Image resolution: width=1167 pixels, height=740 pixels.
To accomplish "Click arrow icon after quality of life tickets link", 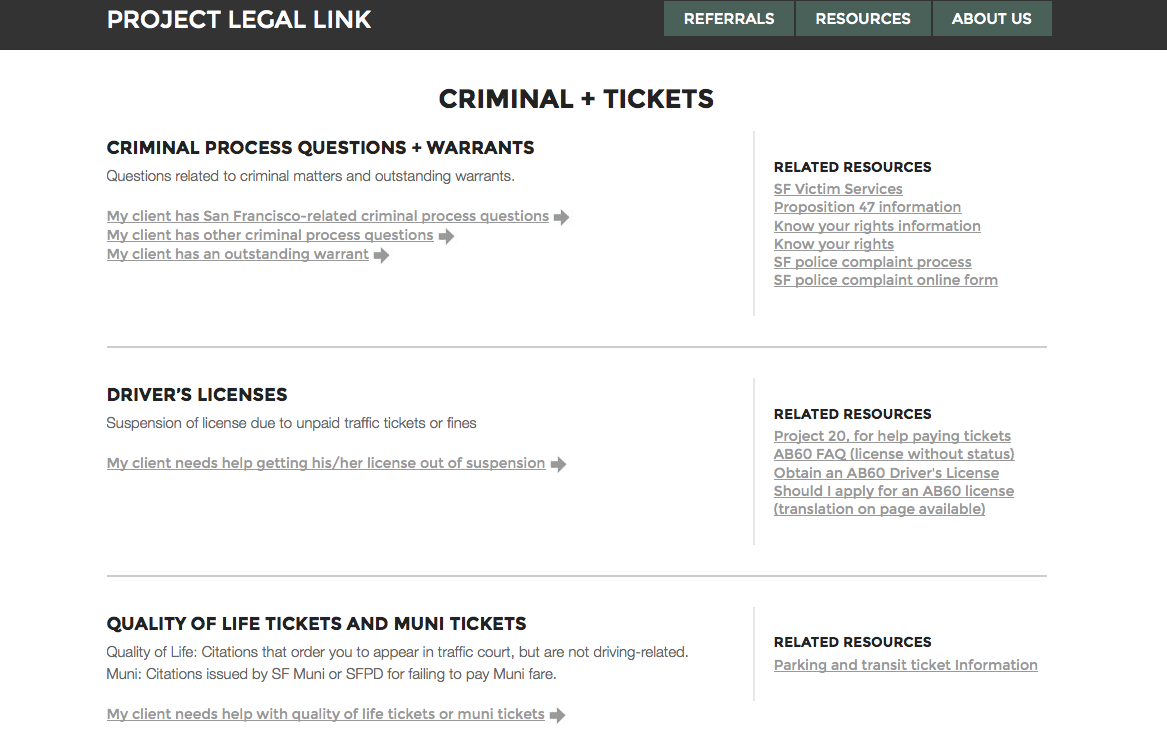I will (558, 715).
